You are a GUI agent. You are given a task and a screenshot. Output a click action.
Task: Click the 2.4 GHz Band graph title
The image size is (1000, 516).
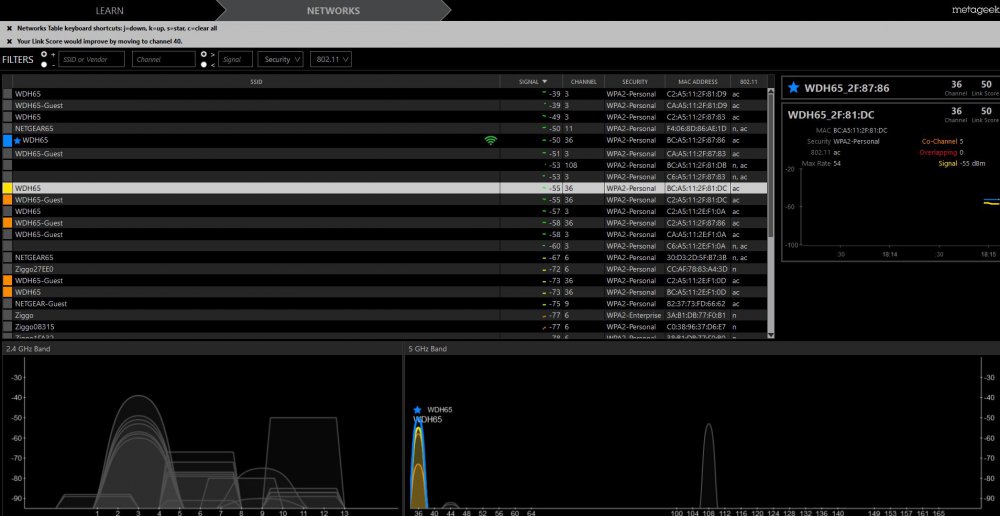(28, 349)
